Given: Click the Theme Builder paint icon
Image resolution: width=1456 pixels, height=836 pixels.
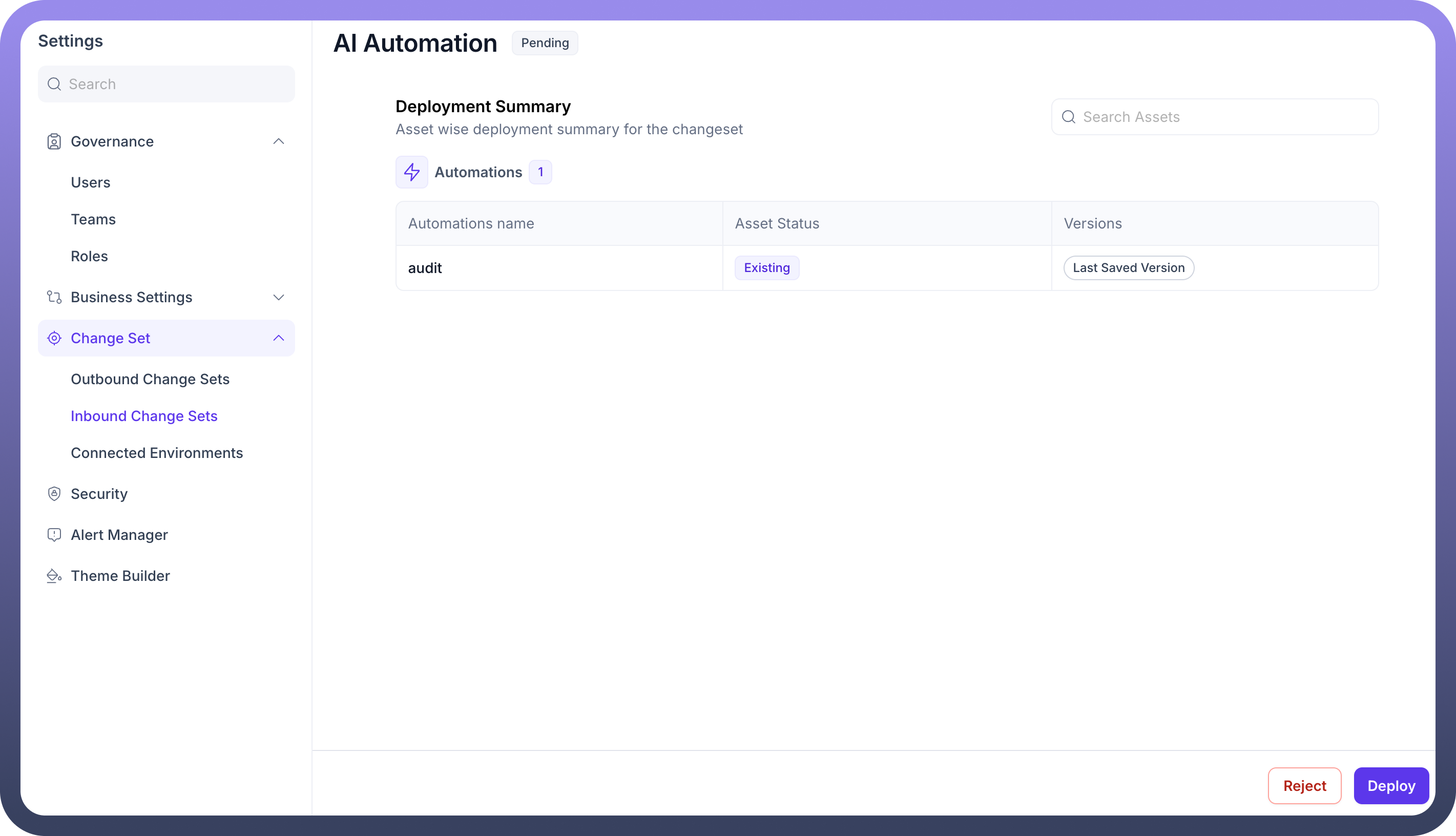Looking at the screenshot, I should (x=54, y=576).
